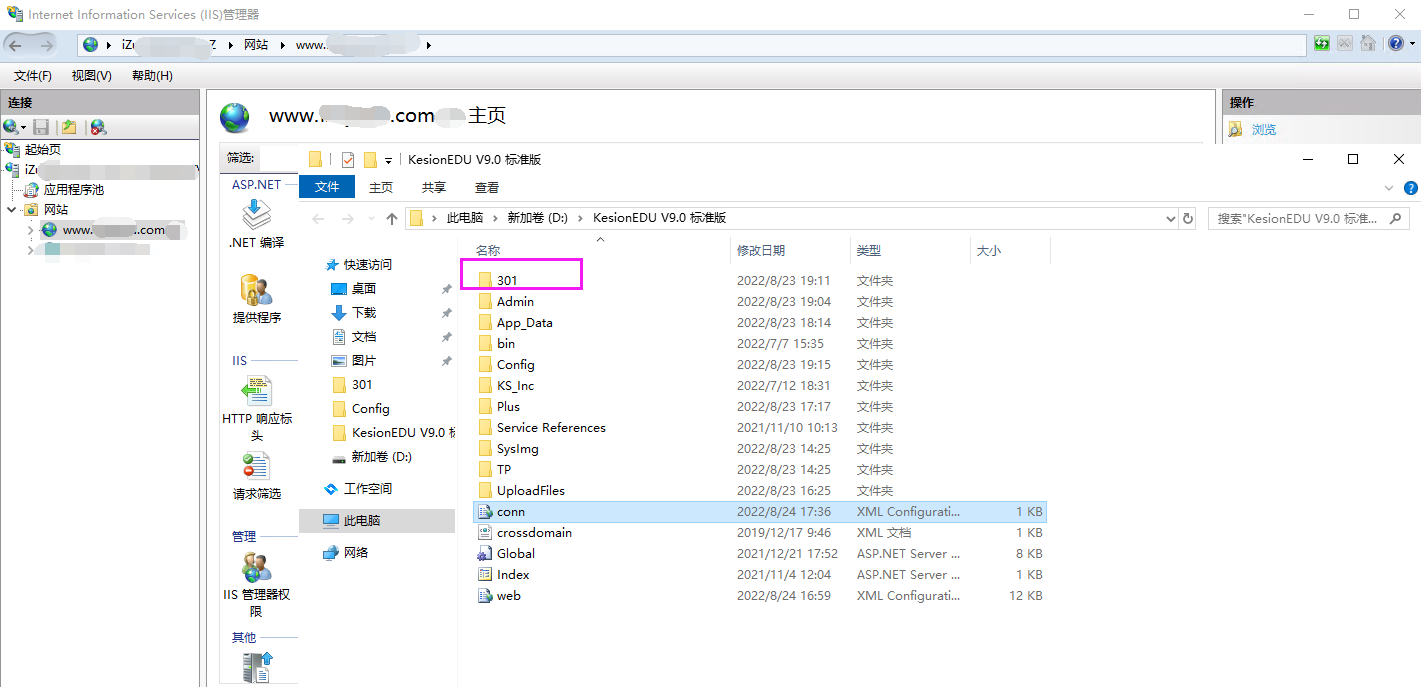Open the HTTP 响应标头 feature icon
The height and width of the screenshot is (687, 1421).
tap(257, 392)
